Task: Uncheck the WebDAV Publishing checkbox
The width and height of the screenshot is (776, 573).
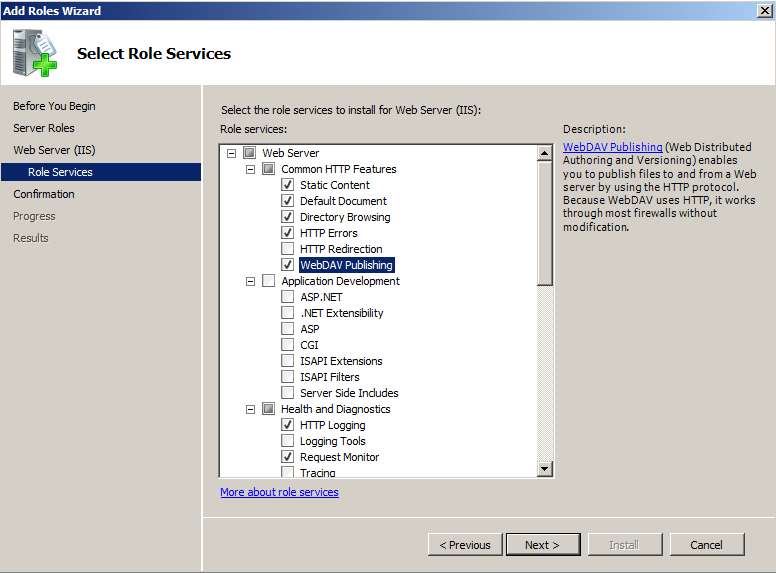Action: [x=288, y=265]
